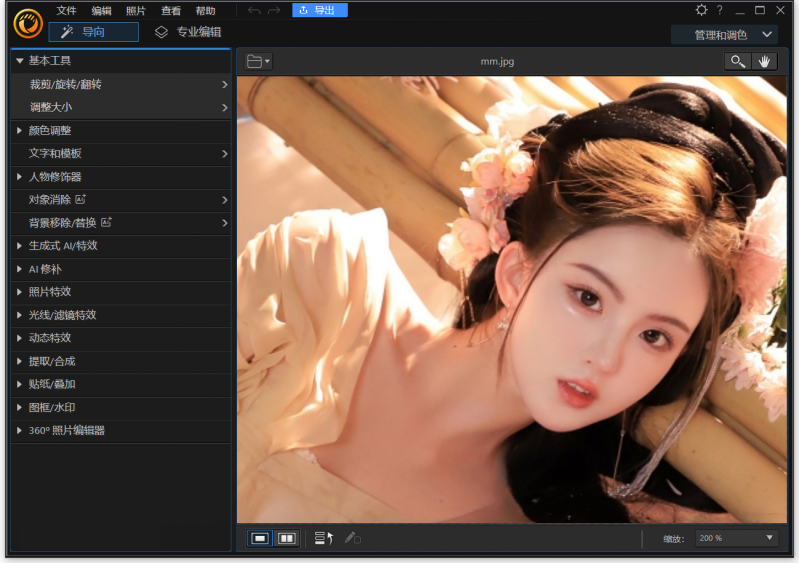The width and height of the screenshot is (799, 563).
Task: Collapse the 基本工具 section
Action: pyautogui.click(x=50, y=61)
